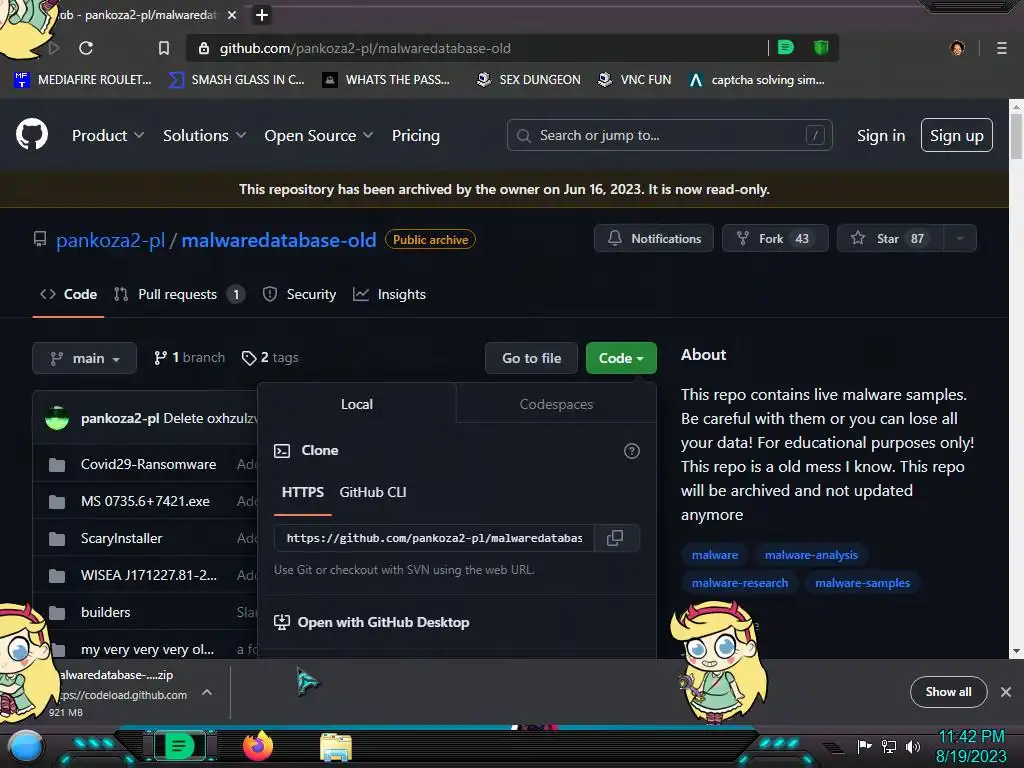Click Show all downloads button
Viewport: 1024px width, 768px height.
948,692
